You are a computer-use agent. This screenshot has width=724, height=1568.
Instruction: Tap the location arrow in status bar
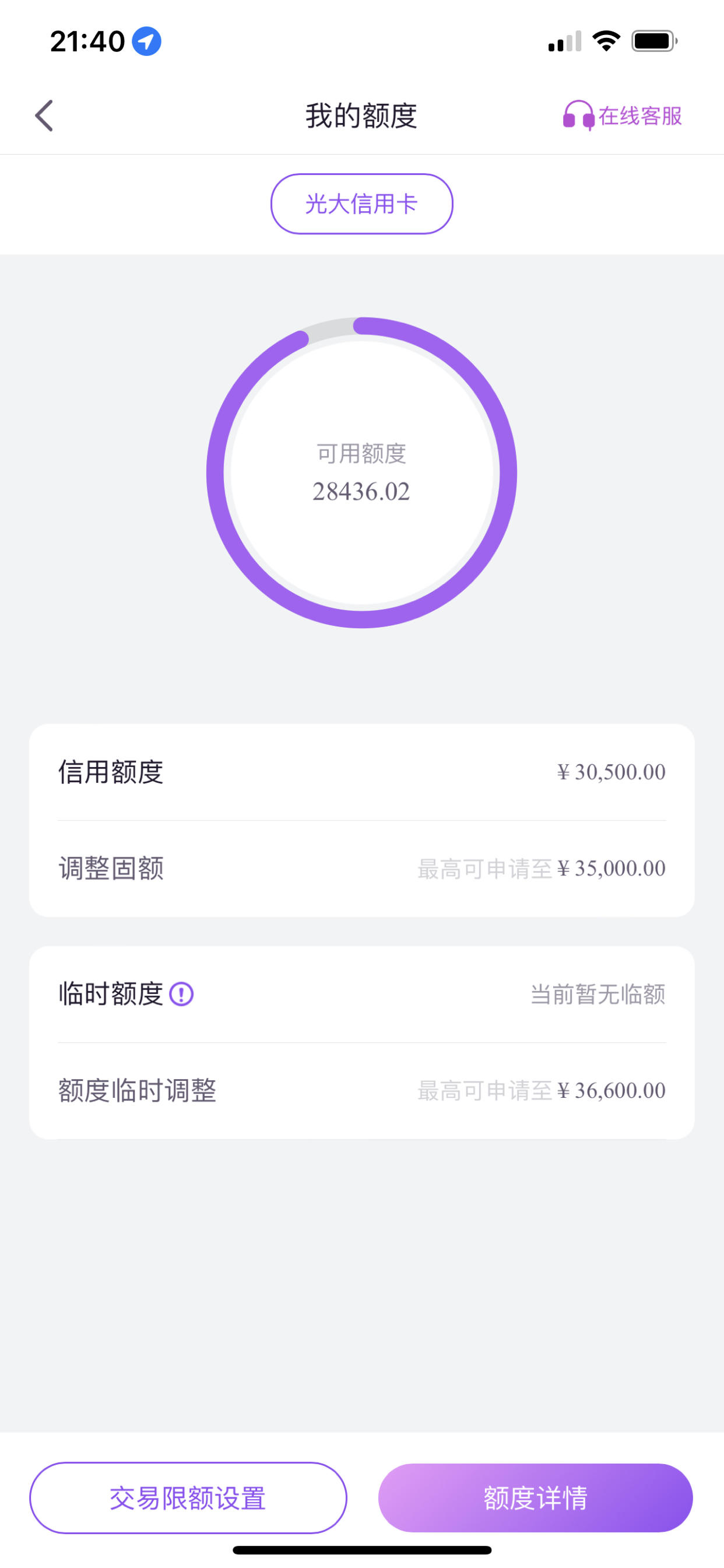147,41
